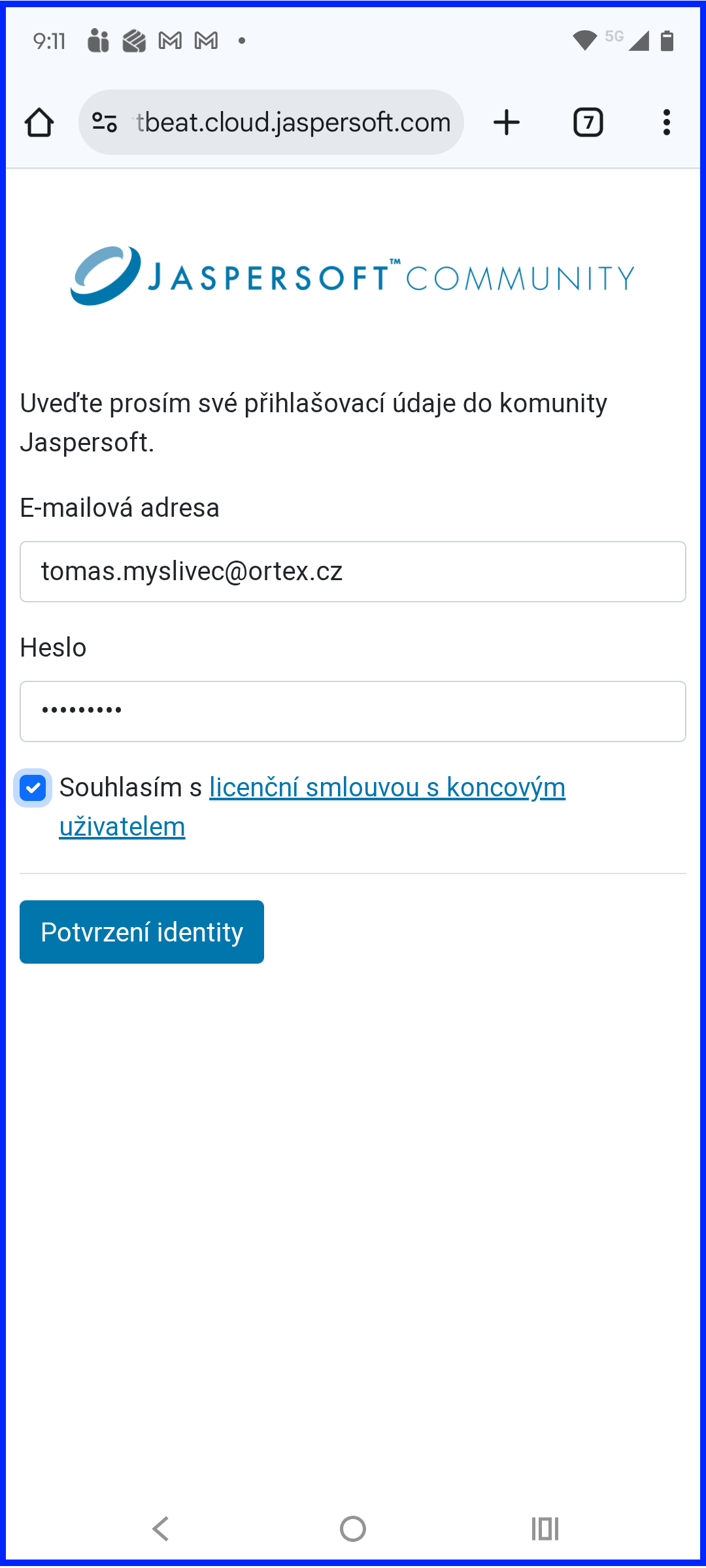706x1568 pixels.
Task: Open site info icon in address bar
Action: tap(105, 123)
